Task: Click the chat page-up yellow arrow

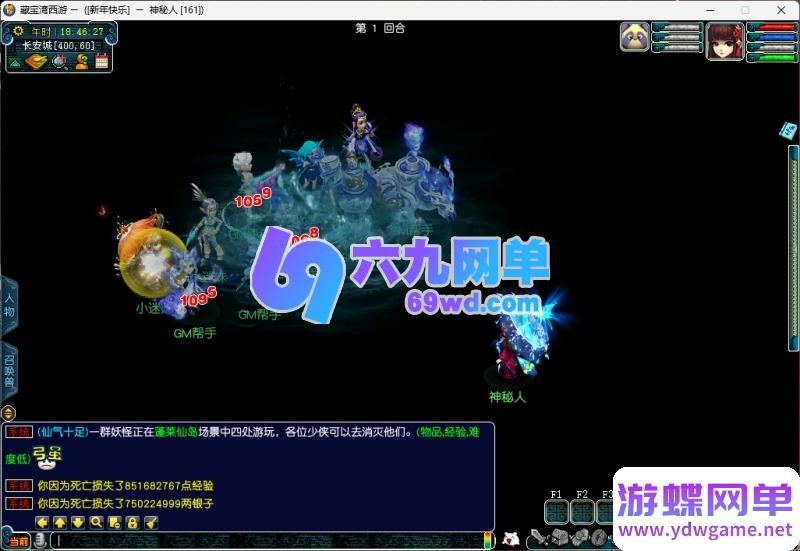Action: (60, 522)
